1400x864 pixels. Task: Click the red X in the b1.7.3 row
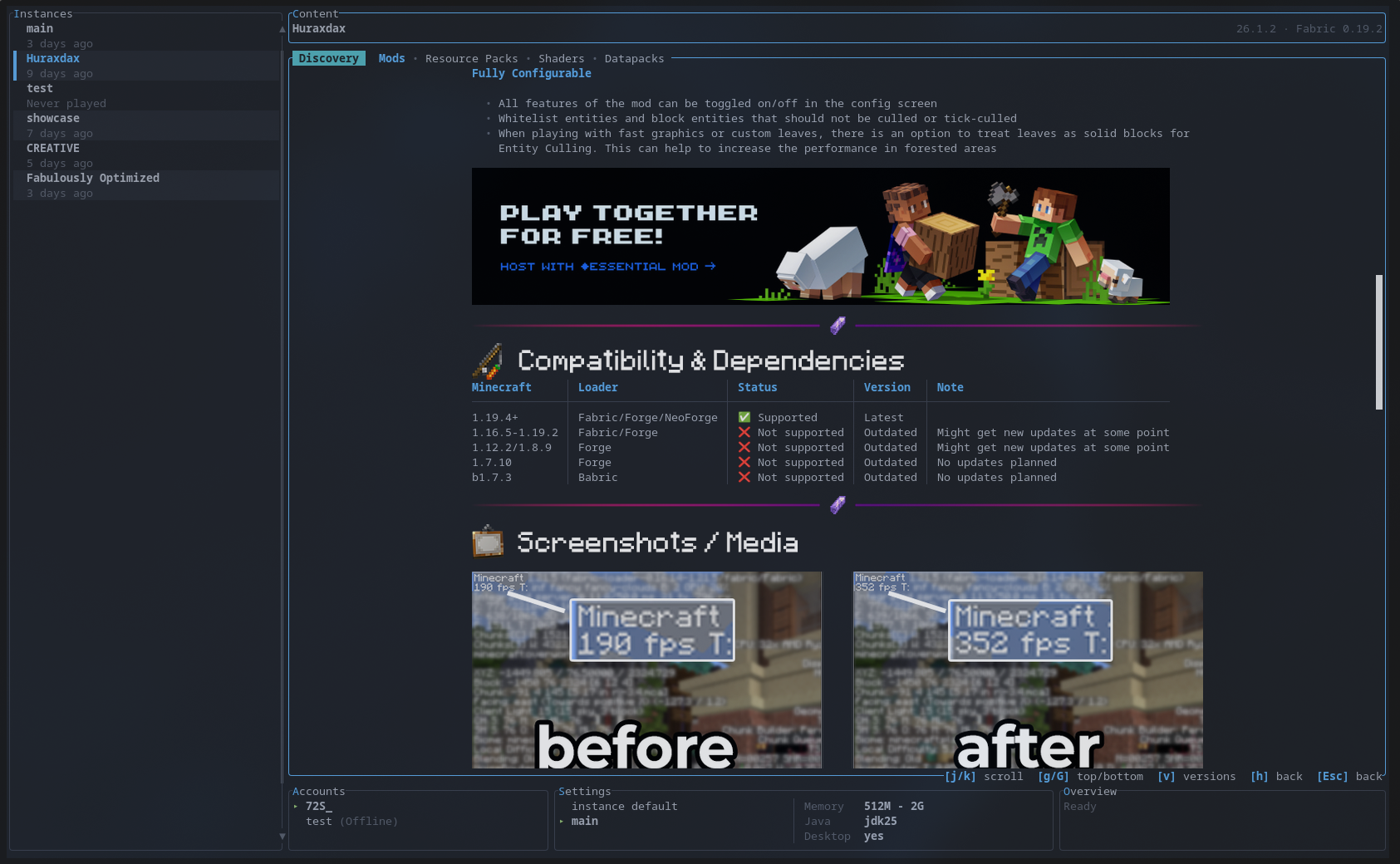(744, 477)
